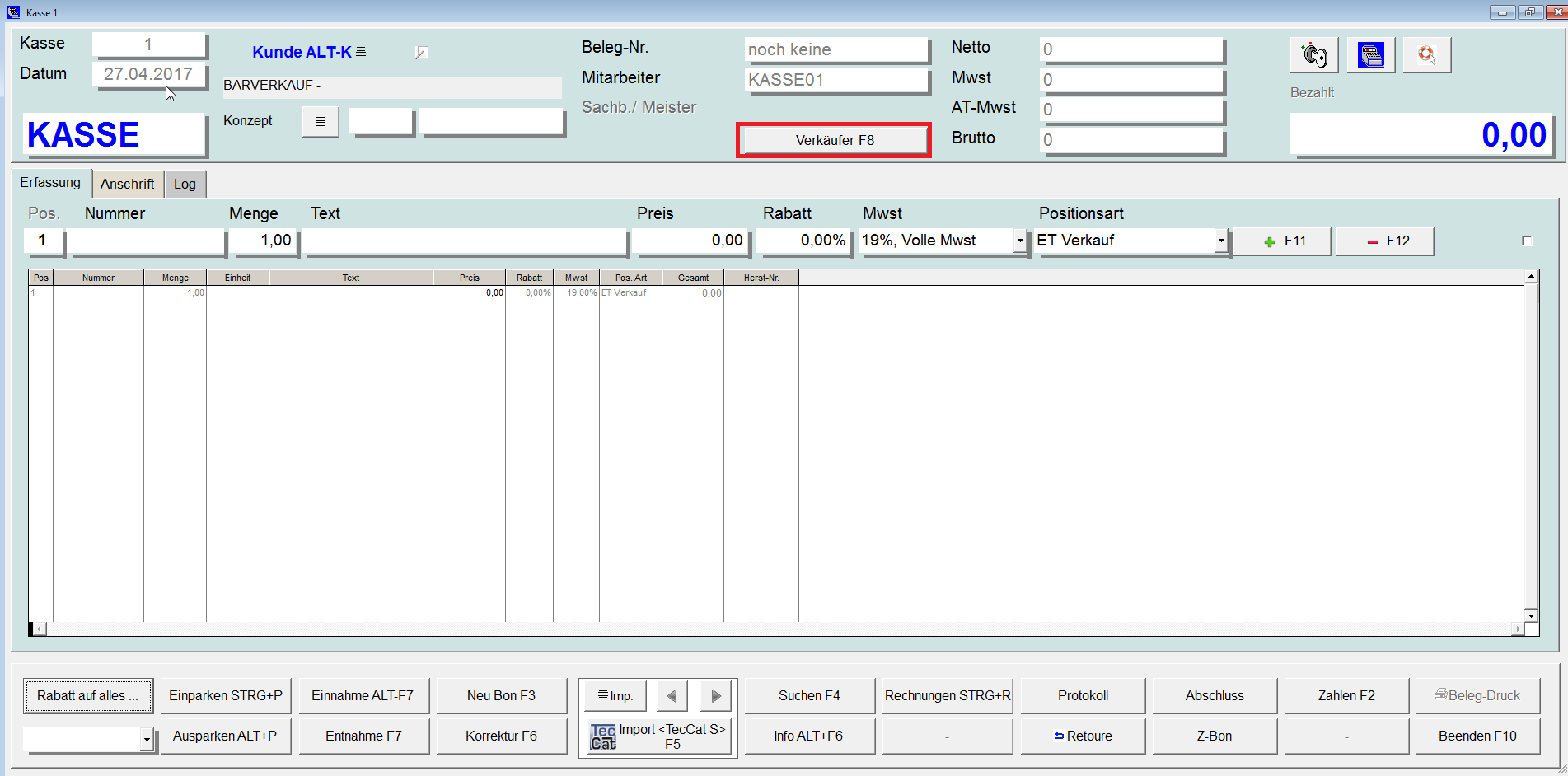
Task: Click the Imp. list button
Action: [x=615, y=696]
